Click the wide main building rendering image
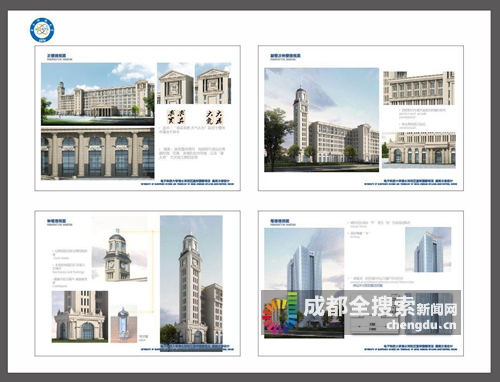The height and width of the screenshot is (382, 500). 98,94
